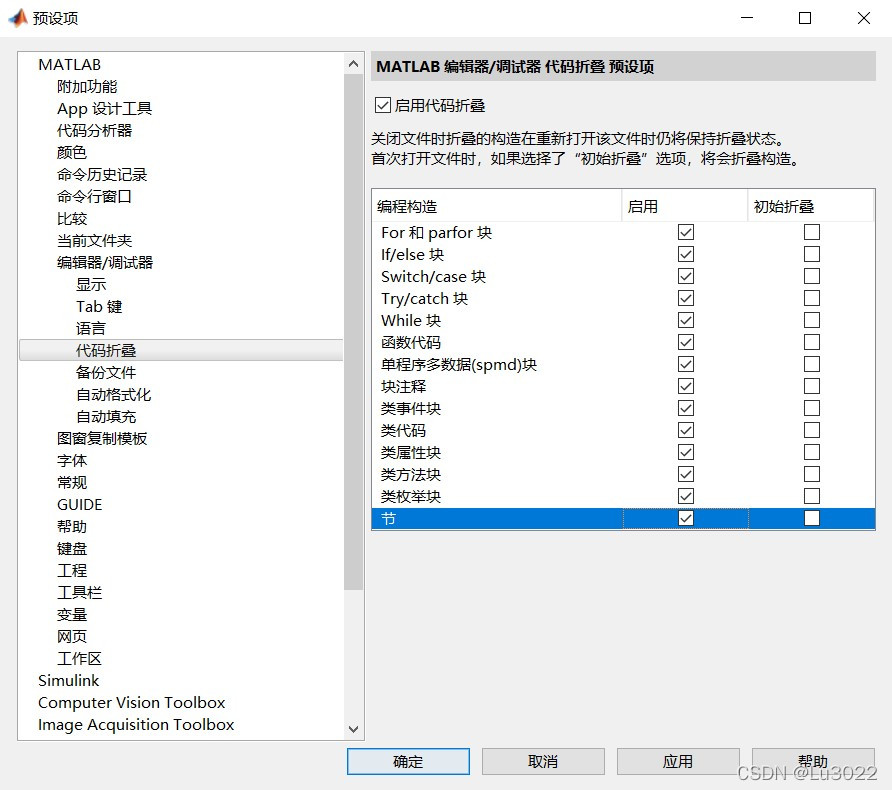Open 备份文件 preferences
Viewport: 892px width, 790px height.
(x=106, y=373)
